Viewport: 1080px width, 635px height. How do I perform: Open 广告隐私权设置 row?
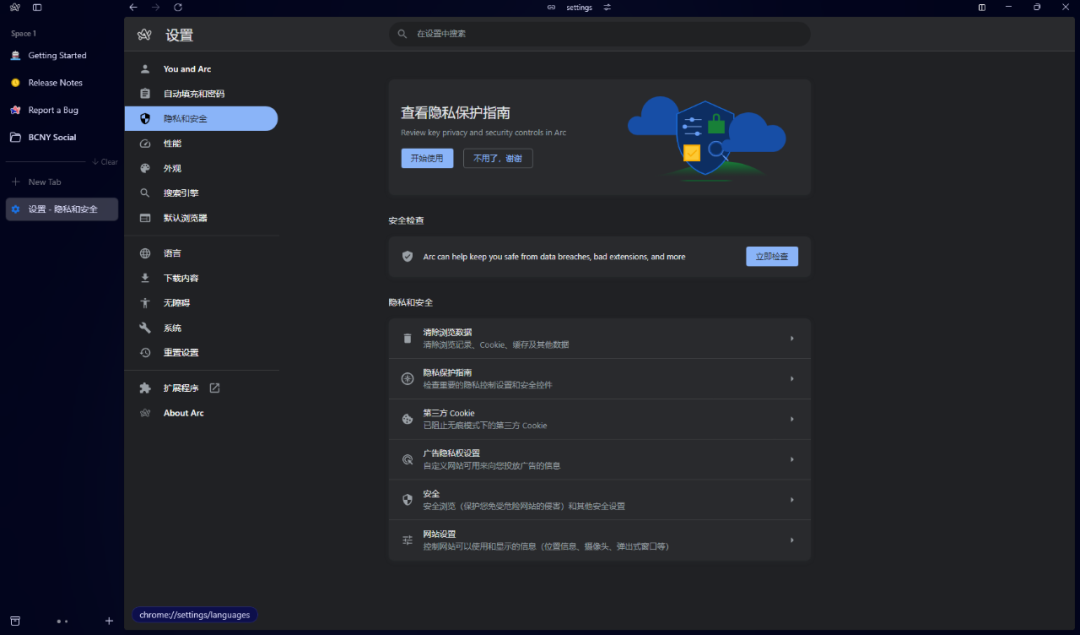[599, 459]
